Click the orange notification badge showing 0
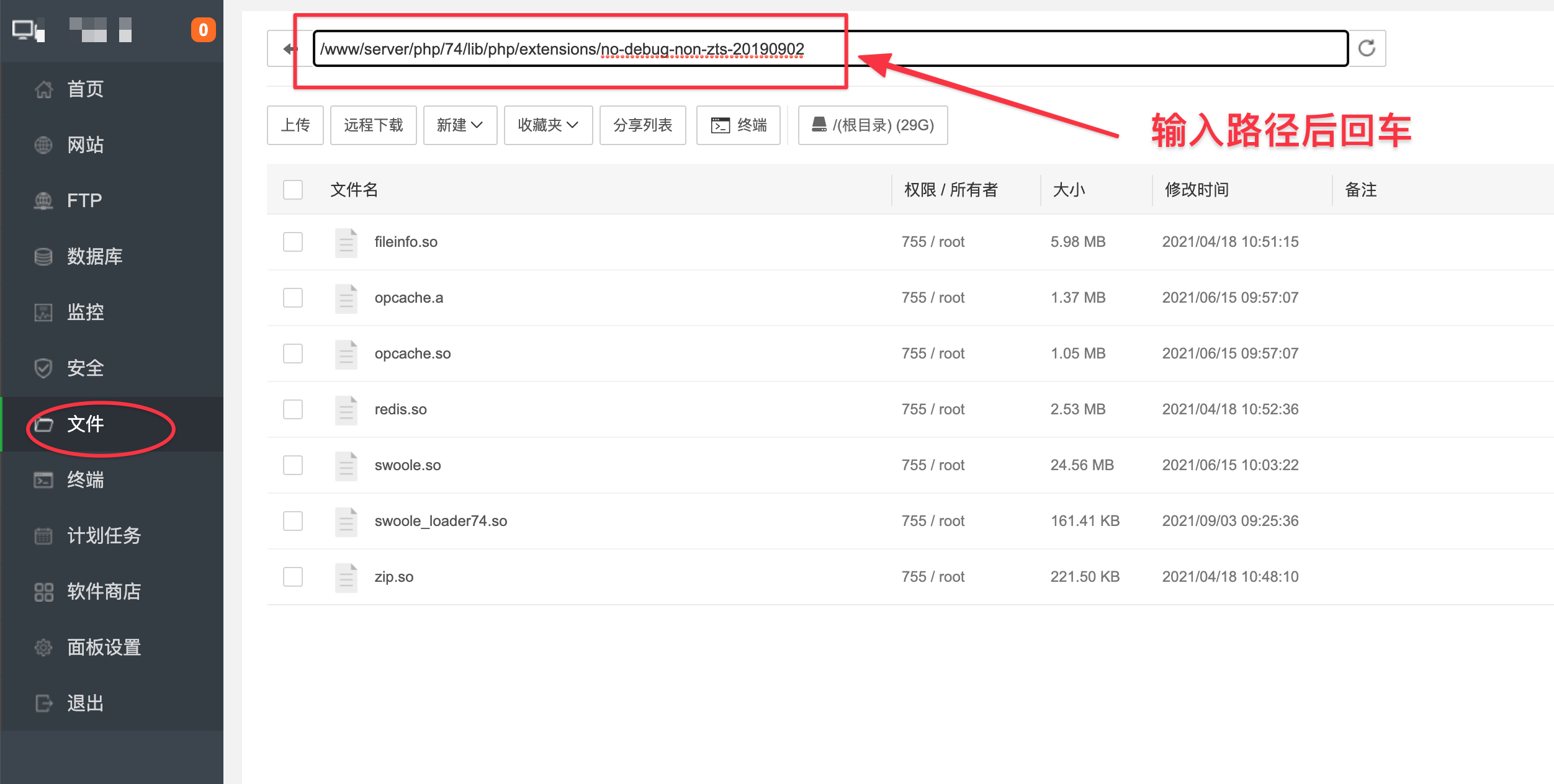Viewport: 1554px width, 784px height. click(203, 30)
